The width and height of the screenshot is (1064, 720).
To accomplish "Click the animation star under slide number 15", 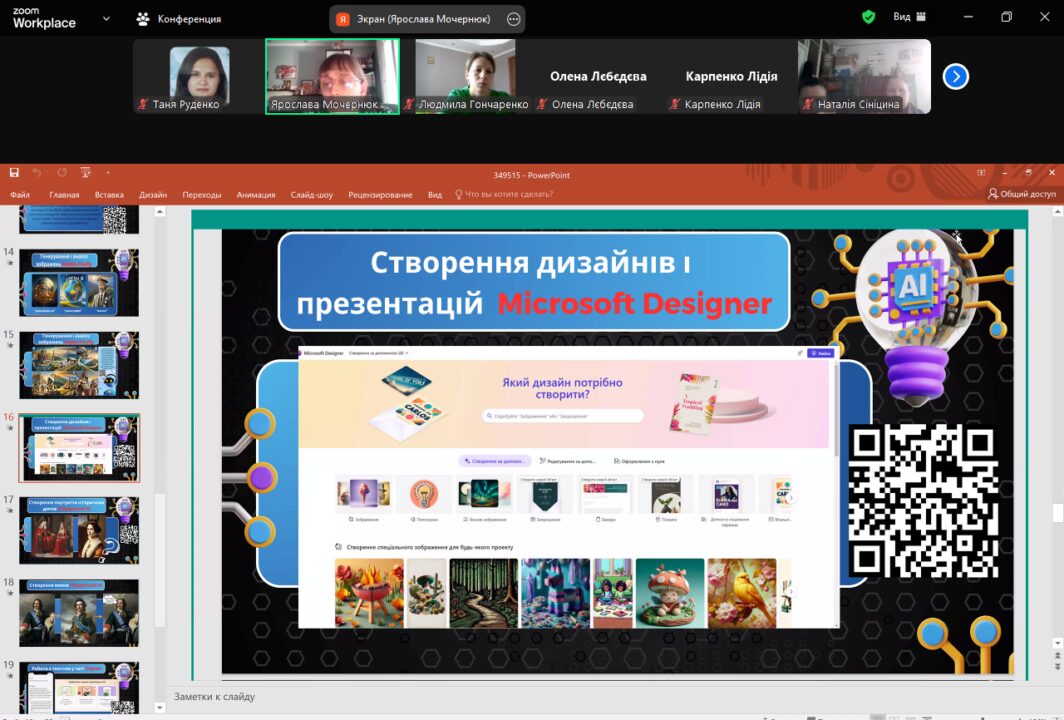I will pos(10,345).
